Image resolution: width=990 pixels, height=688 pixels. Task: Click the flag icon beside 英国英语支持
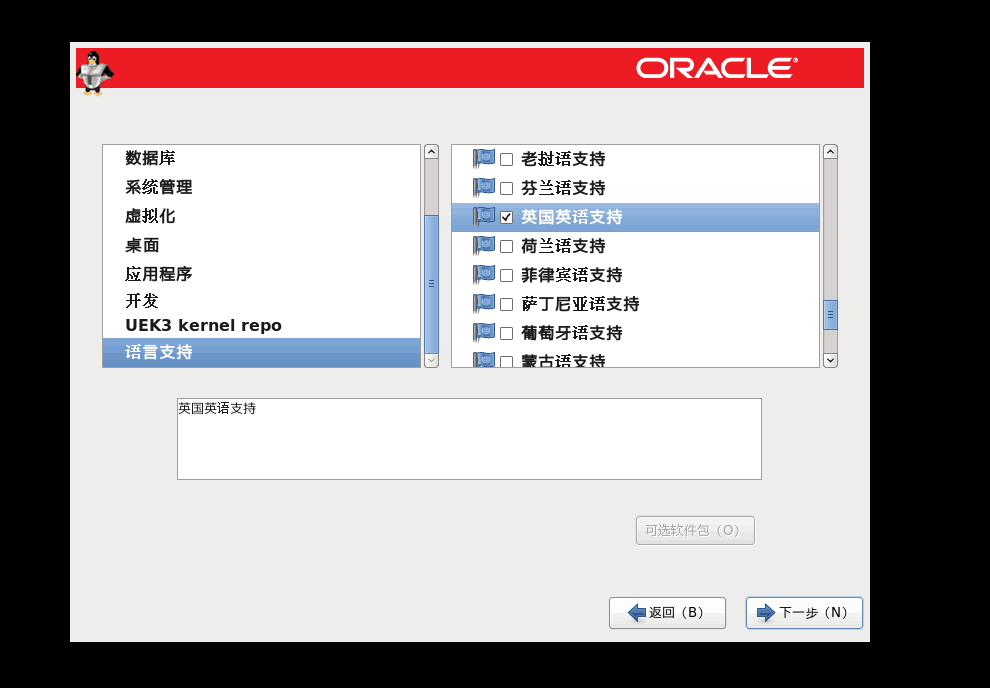click(x=484, y=216)
